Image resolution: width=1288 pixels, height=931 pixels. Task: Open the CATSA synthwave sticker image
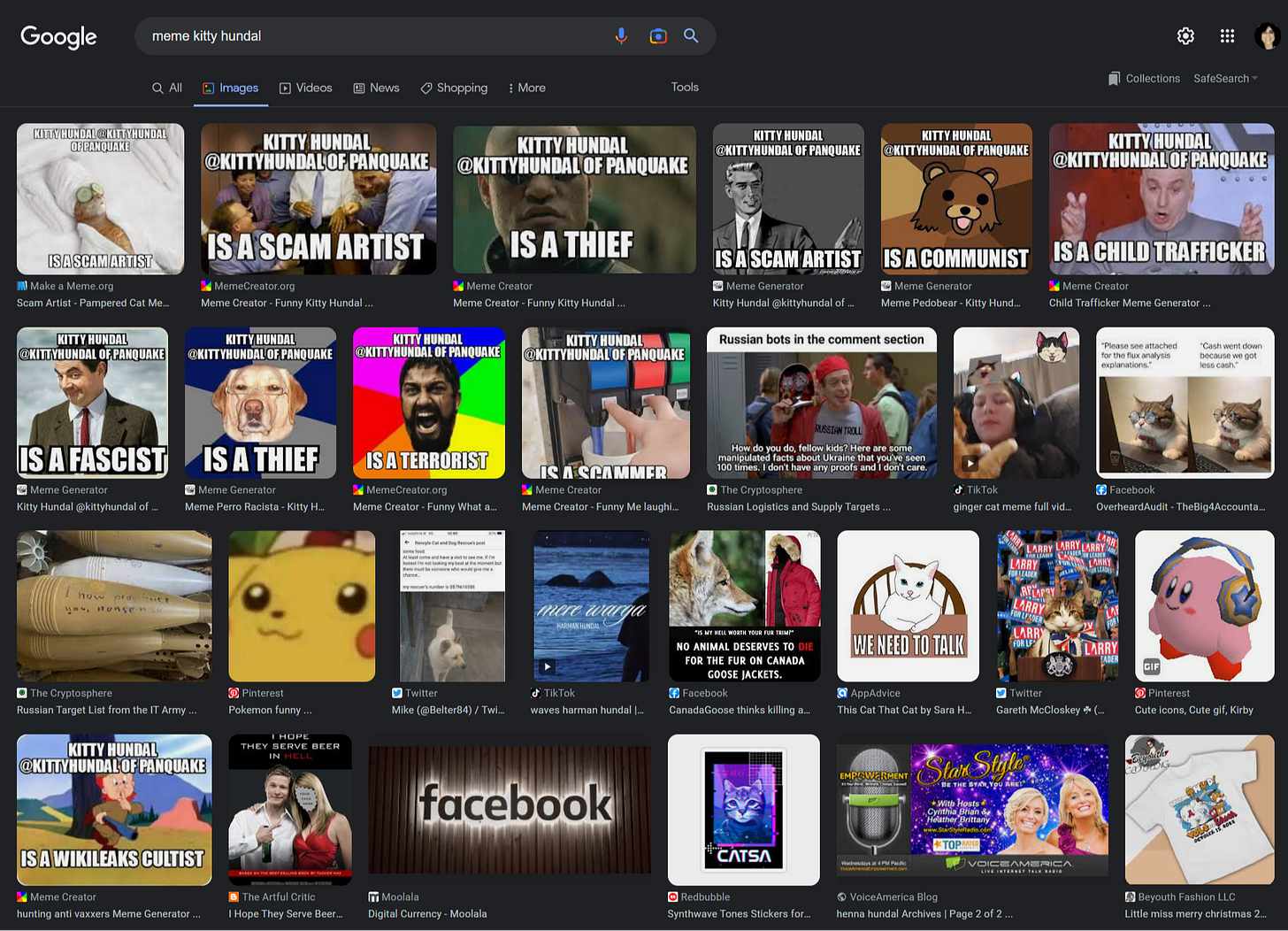point(743,810)
